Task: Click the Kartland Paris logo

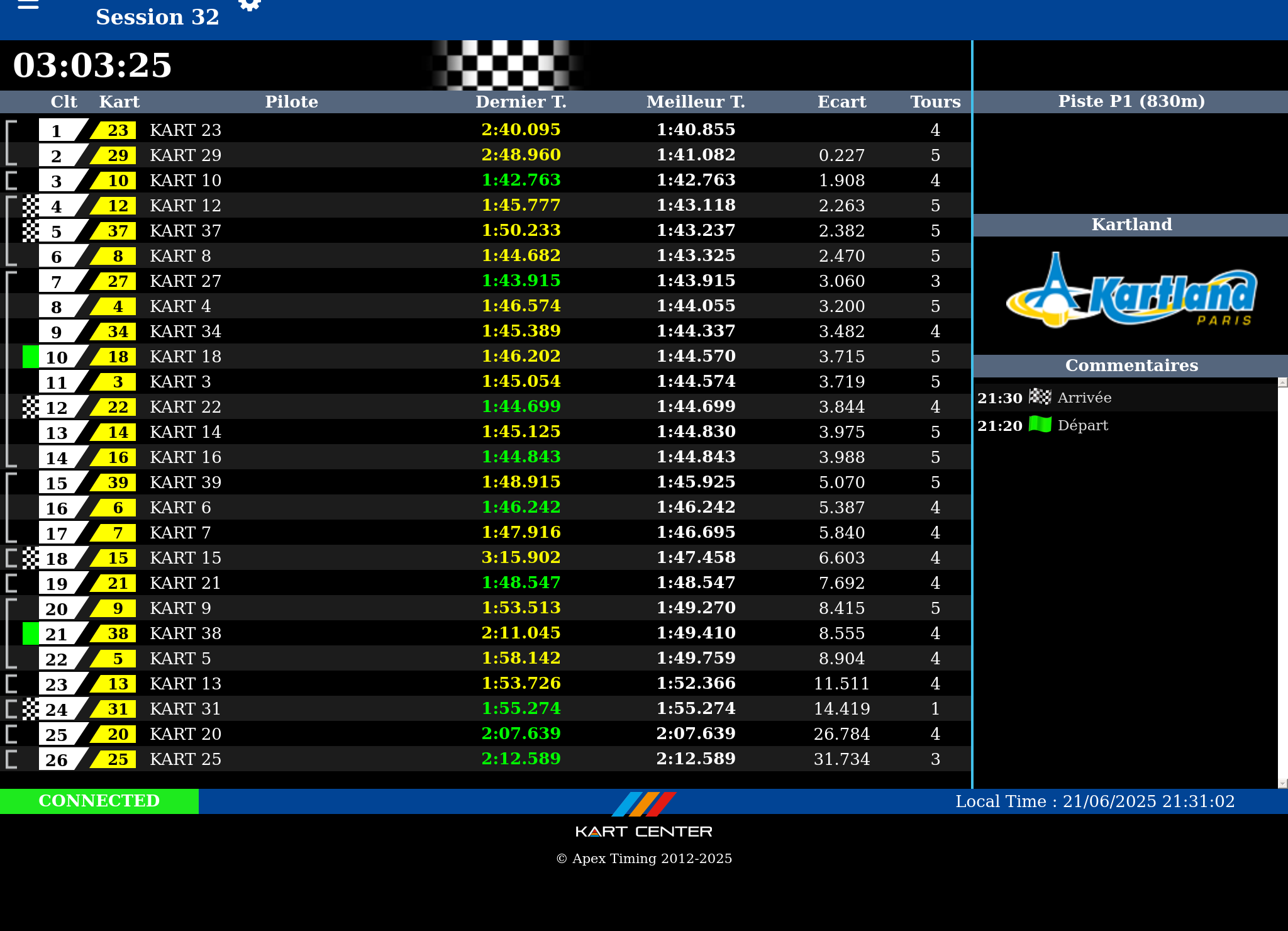Action: click(1131, 291)
